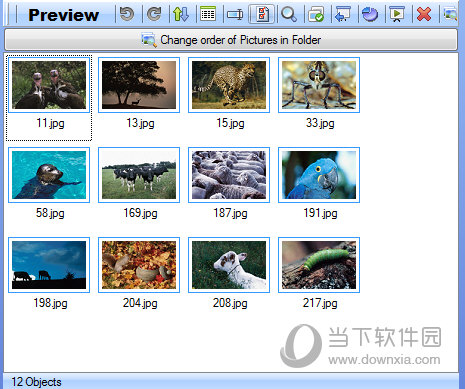Click the file name label 33.jpg
The width and height of the screenshot is (465, 389).
(x=320, y=123)
